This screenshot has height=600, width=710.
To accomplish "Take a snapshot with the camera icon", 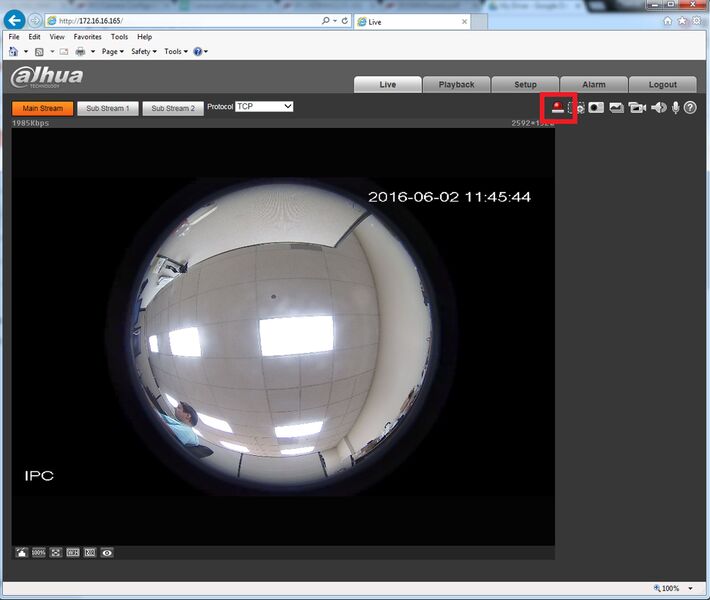I will [x=596, y=108].
